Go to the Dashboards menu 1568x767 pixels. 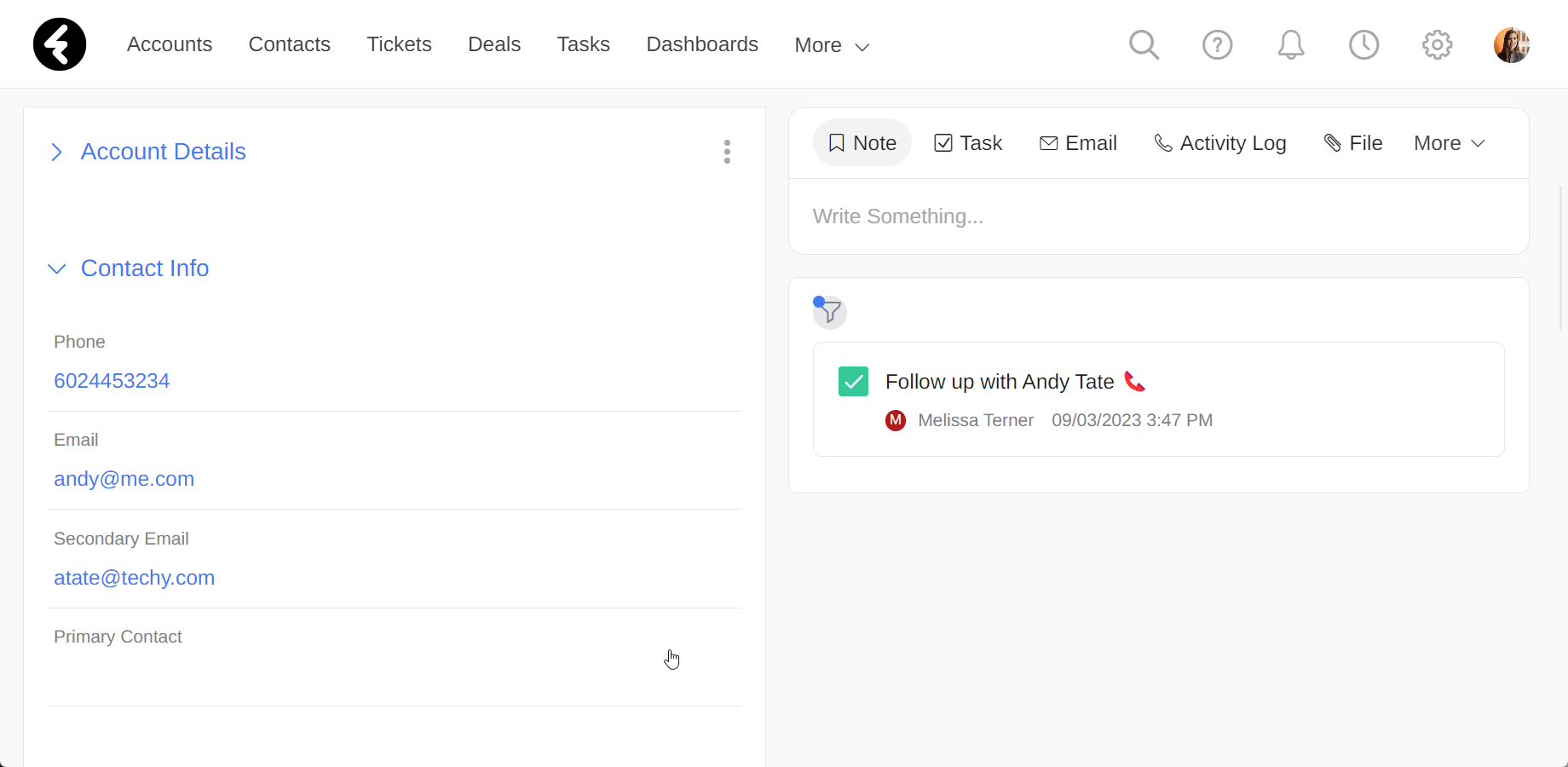[702, 44]
